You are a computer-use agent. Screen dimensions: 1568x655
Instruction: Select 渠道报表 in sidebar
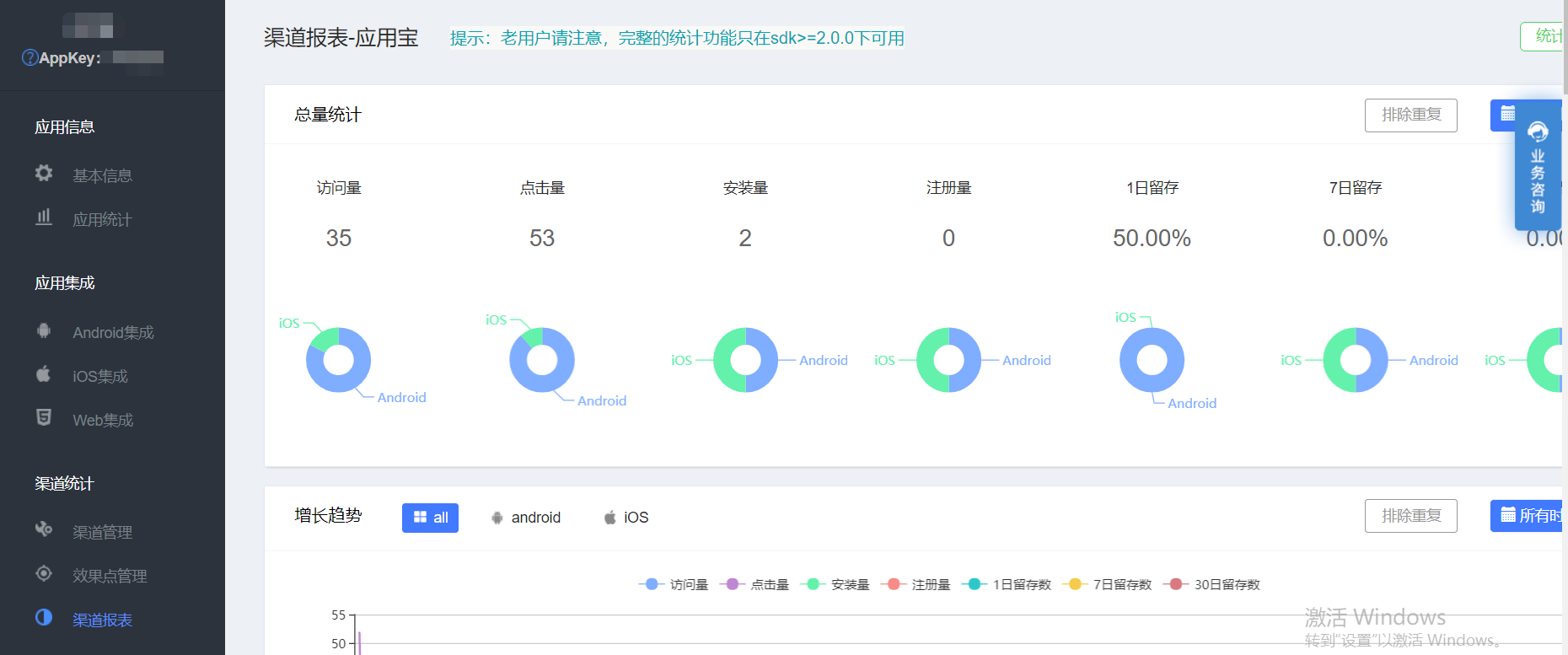click(102, 620)
